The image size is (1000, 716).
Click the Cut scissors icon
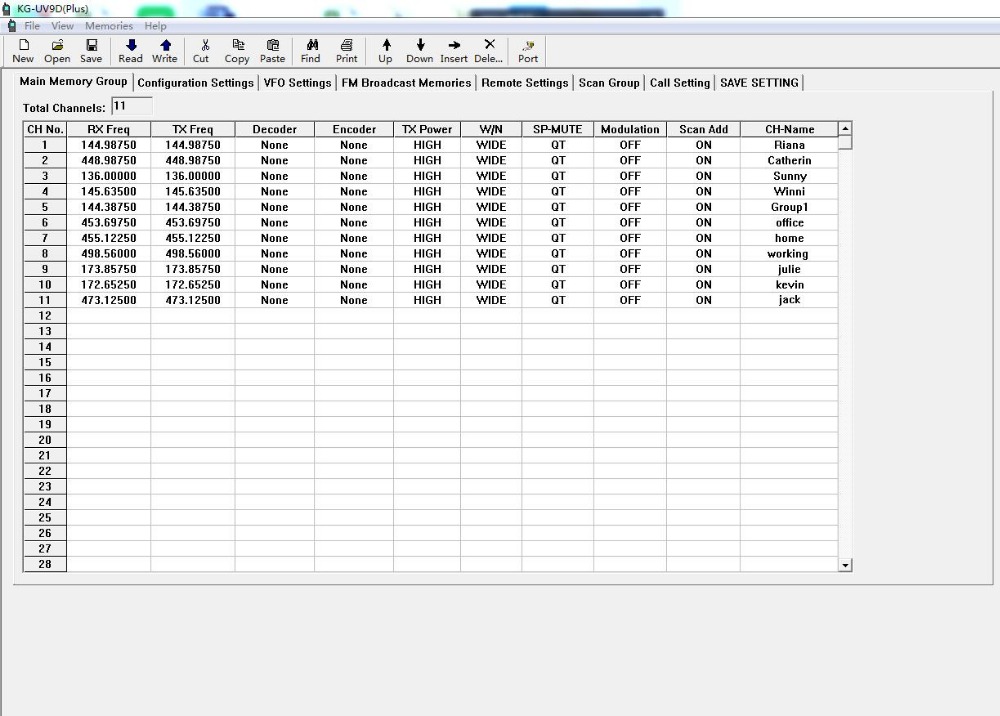[x=202, y=50]
